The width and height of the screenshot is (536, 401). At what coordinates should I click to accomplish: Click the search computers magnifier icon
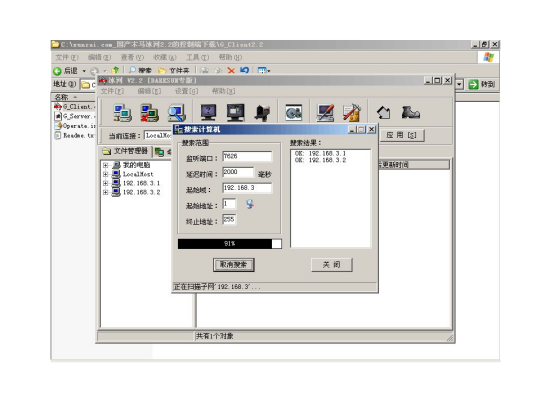point(176,113)
